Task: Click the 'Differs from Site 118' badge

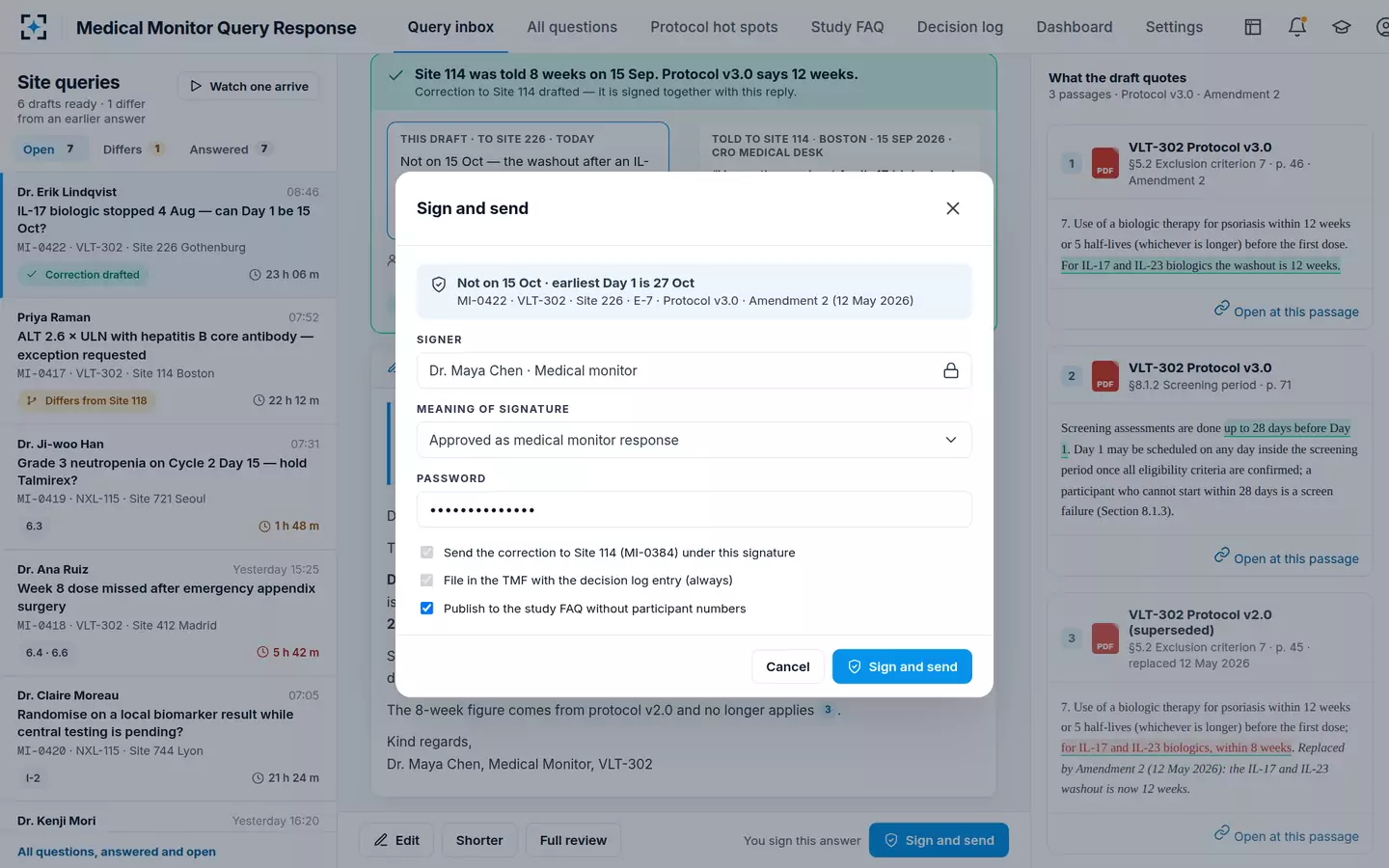Action: (x=87, y=400)
